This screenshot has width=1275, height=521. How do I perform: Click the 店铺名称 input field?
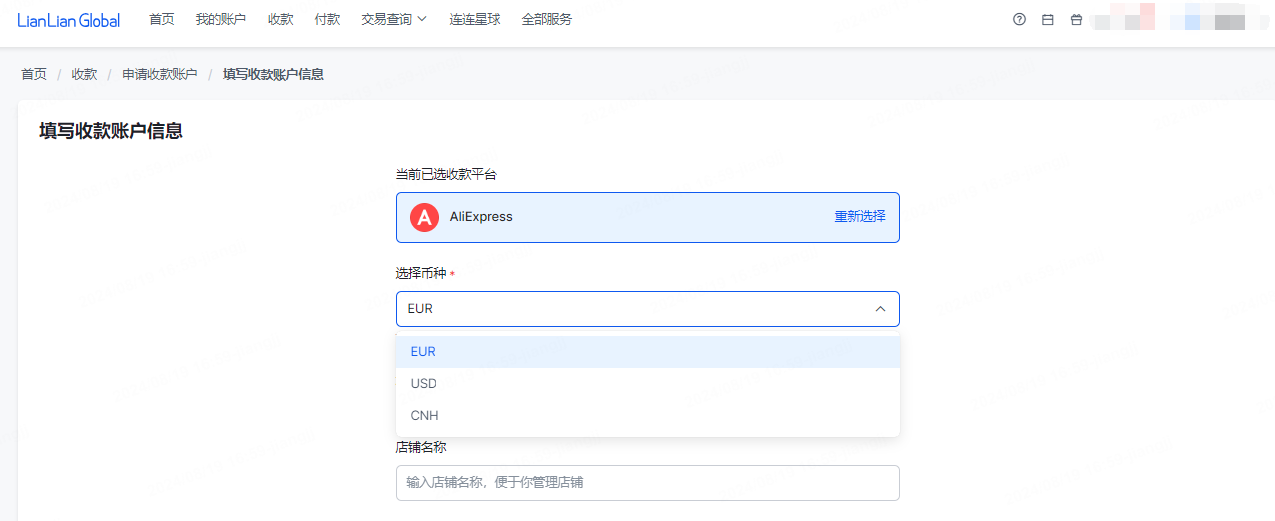click(647, 483)
